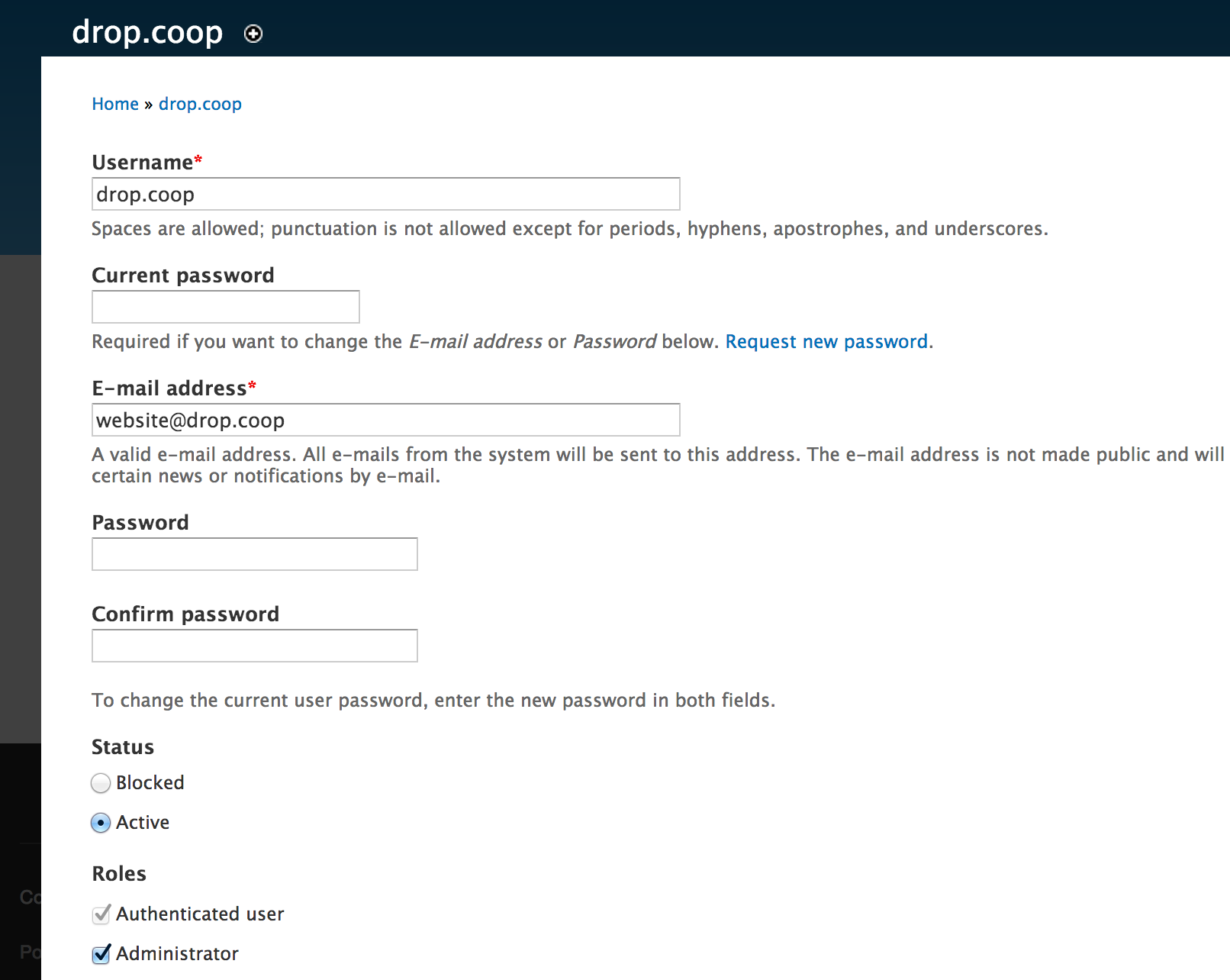Open the drop.coop breadcrumb link
This screenshot has height=980, width=1230.
point(200,104)
